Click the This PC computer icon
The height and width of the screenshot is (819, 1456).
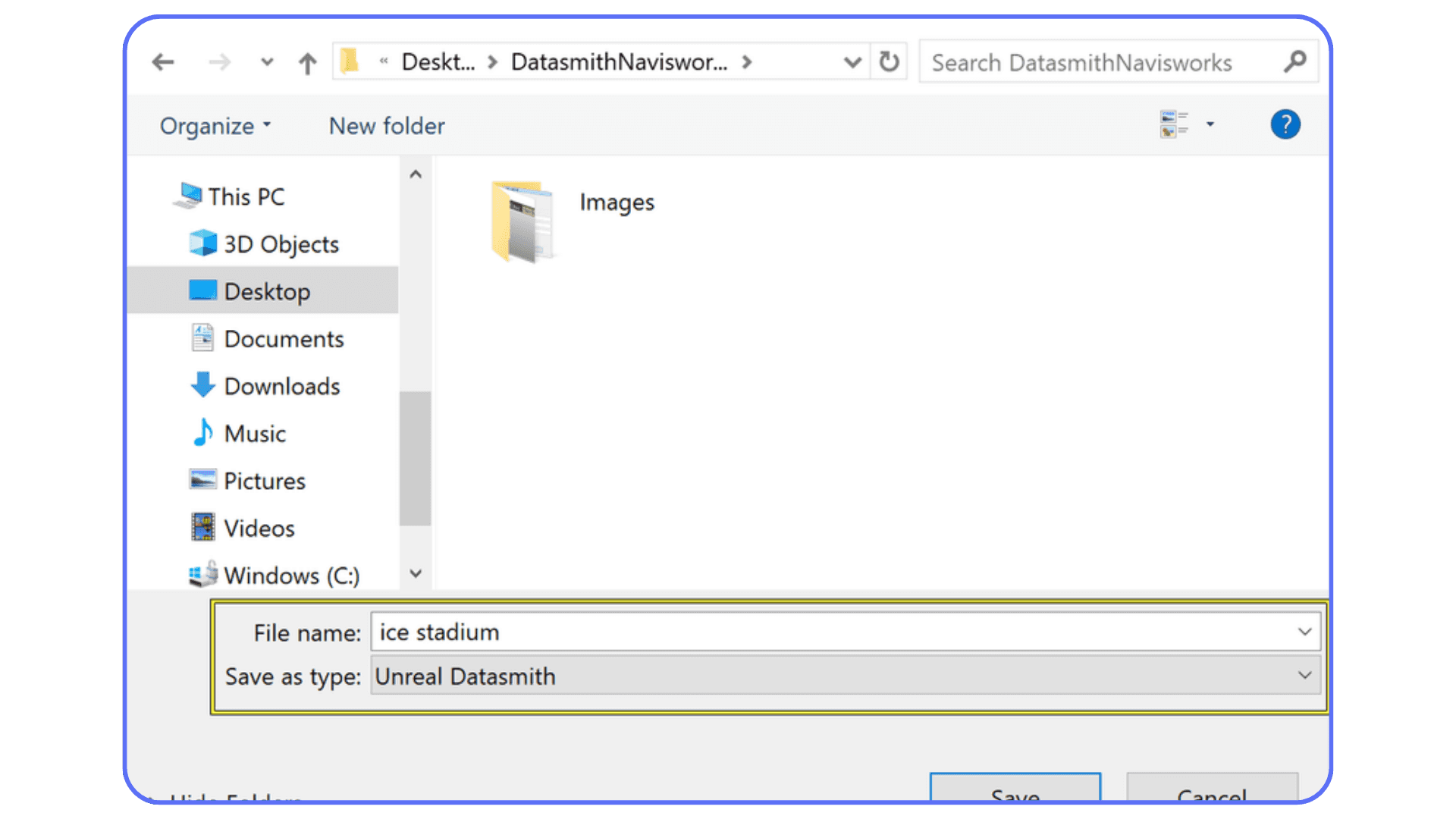tap(187, 196)
